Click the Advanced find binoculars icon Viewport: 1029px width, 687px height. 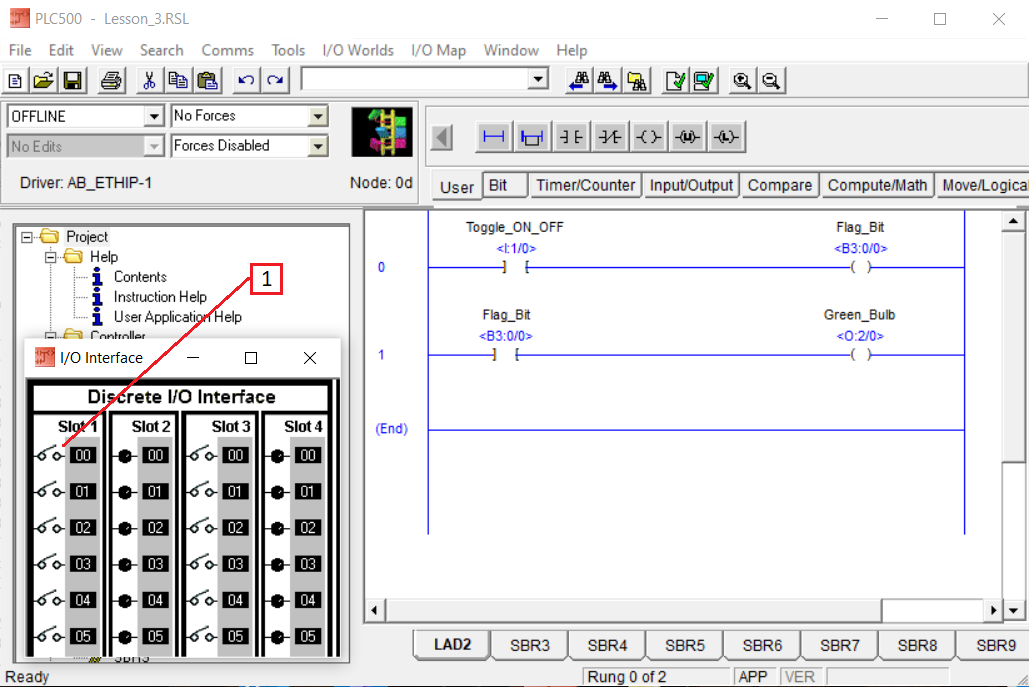[637, 81]
